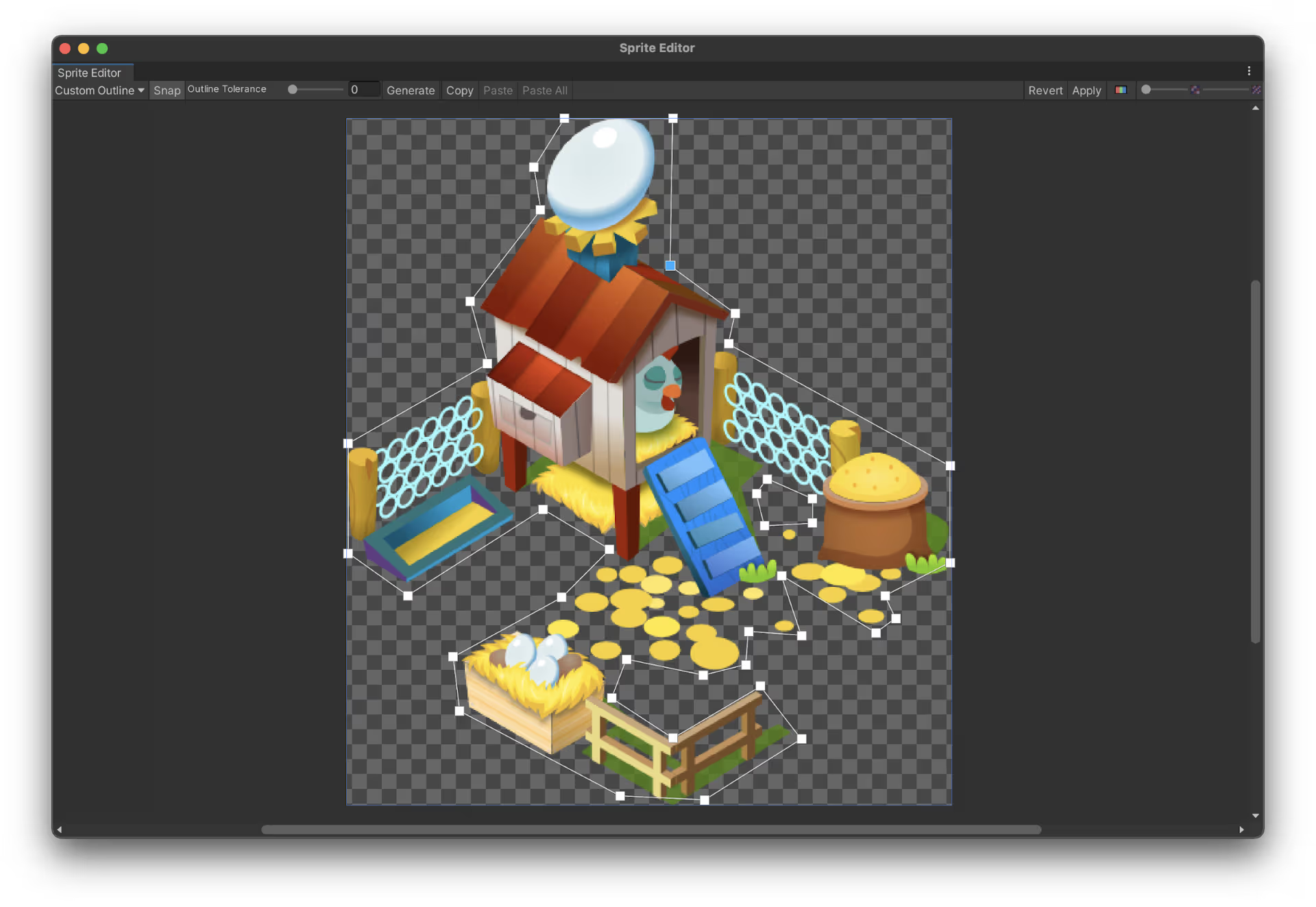This screenshot has width=1316, height=907.
Task: Click the scroll up arrow icon
Action: pos(1255,108)
